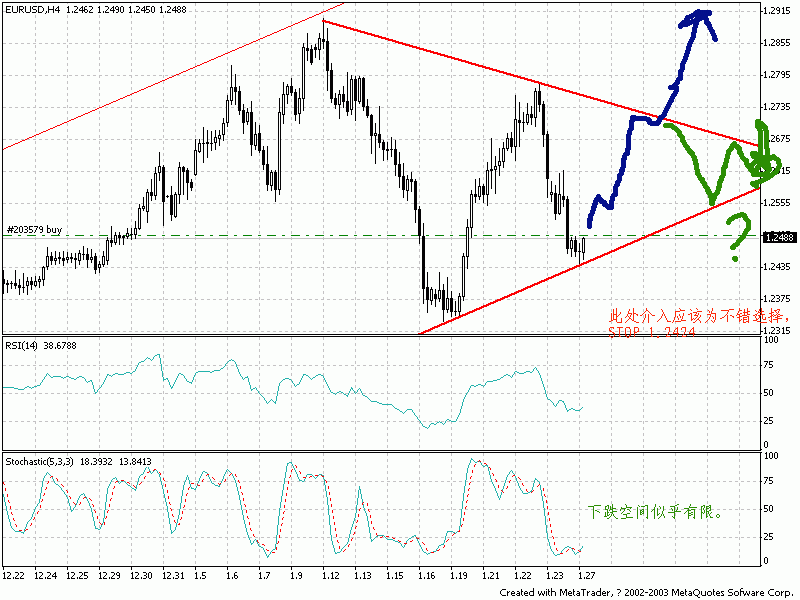Select the current price marker 1.2488
Viewport: 800px width, 600px height.
[x=779, y=237]
